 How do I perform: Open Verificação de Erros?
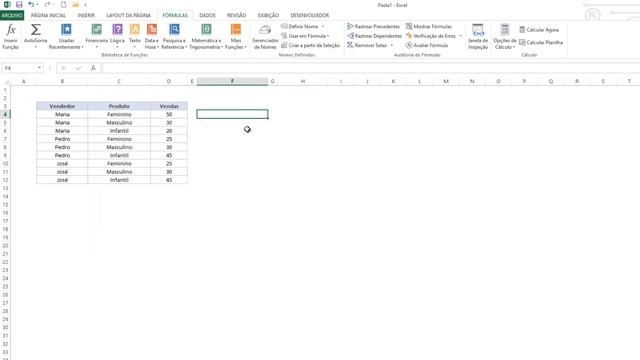click(431, 36)
